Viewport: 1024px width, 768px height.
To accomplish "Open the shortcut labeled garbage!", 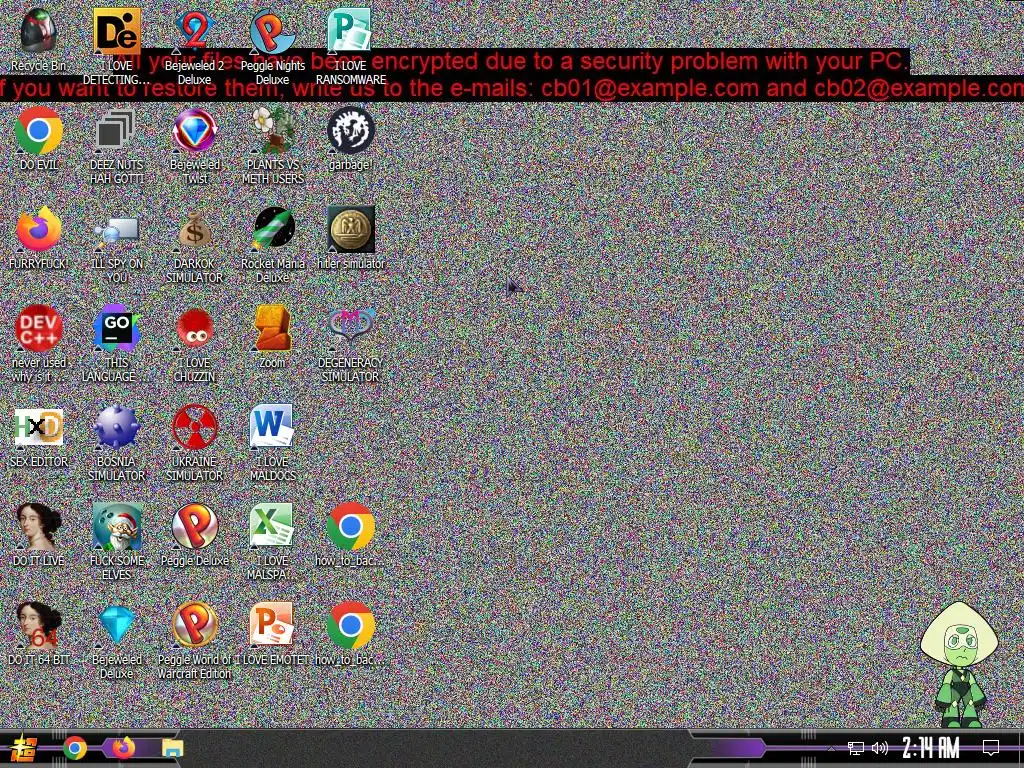I will click(350, 131).
